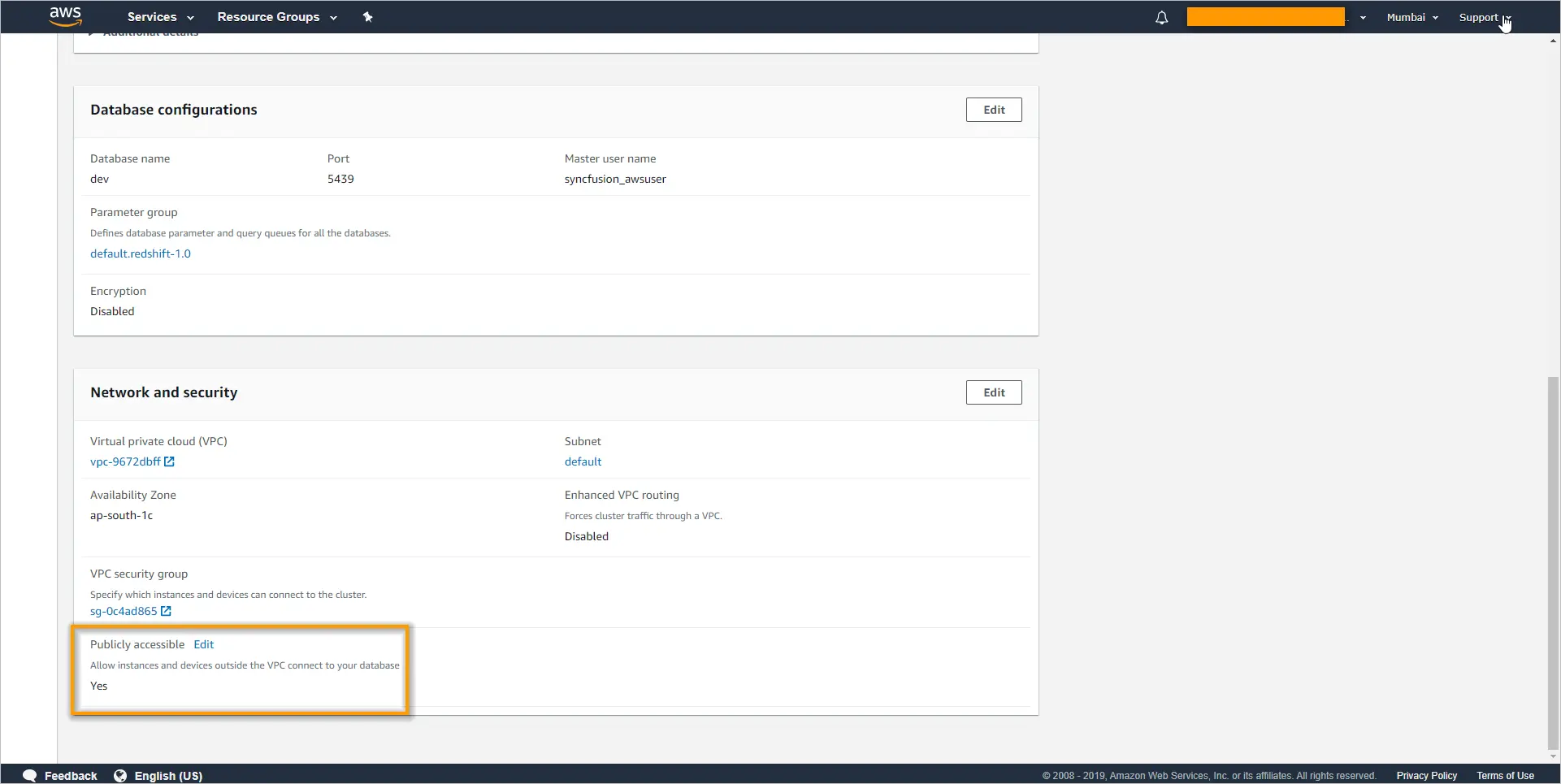1561x784 pixels.
Task: Click the globe language icon
Action: pyautogui.click(x=120, y=775)
